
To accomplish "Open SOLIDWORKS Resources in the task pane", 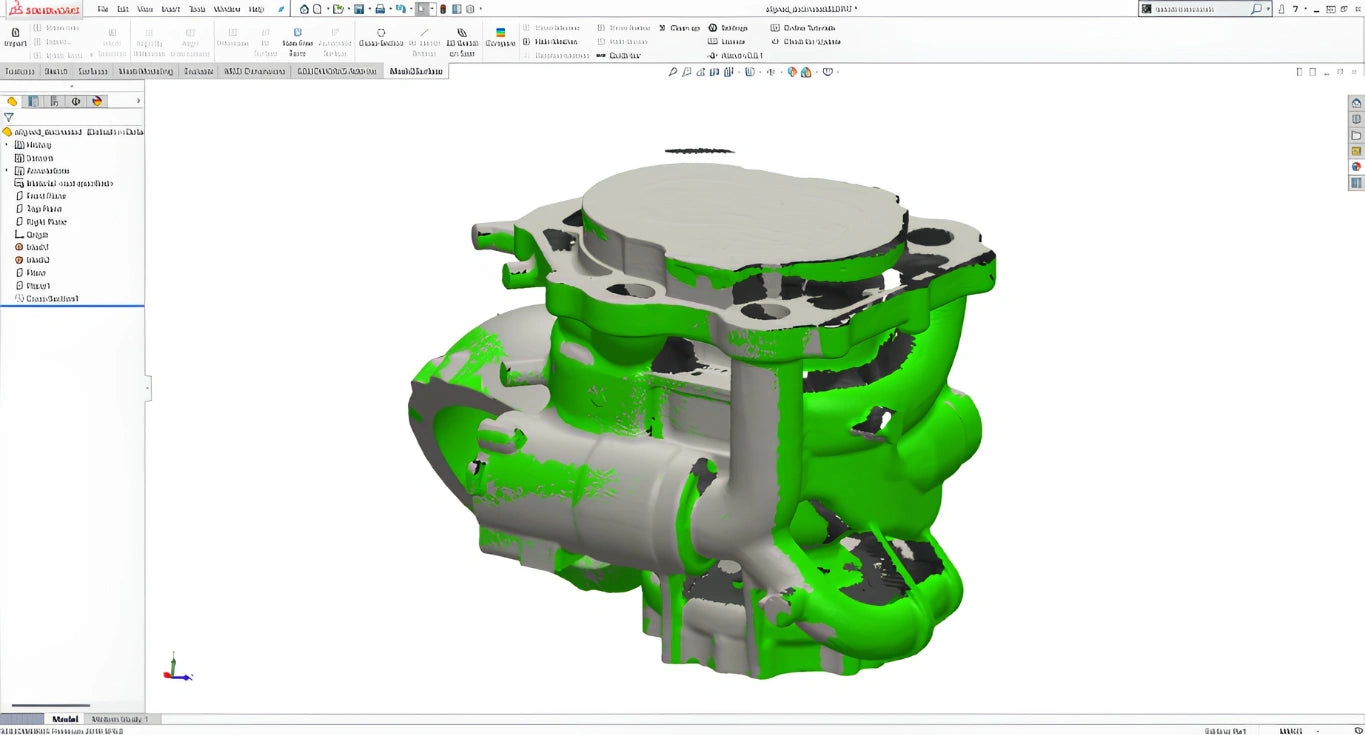I will tap(1356, 103).
